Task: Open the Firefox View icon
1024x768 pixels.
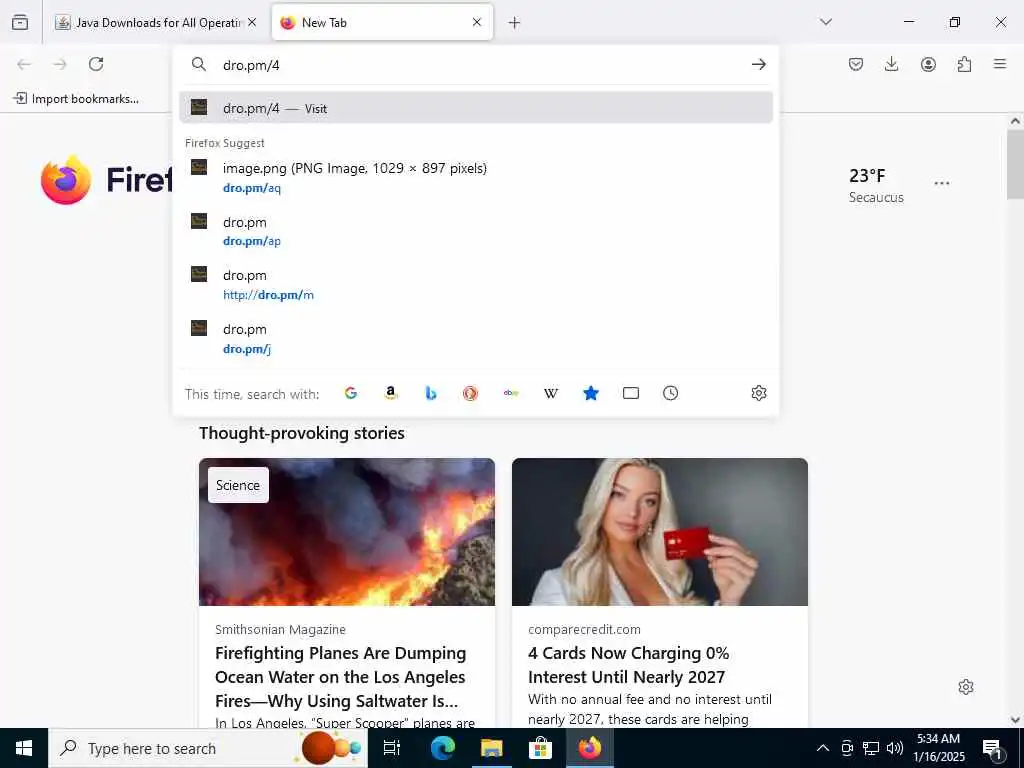Action: (20, 22)
